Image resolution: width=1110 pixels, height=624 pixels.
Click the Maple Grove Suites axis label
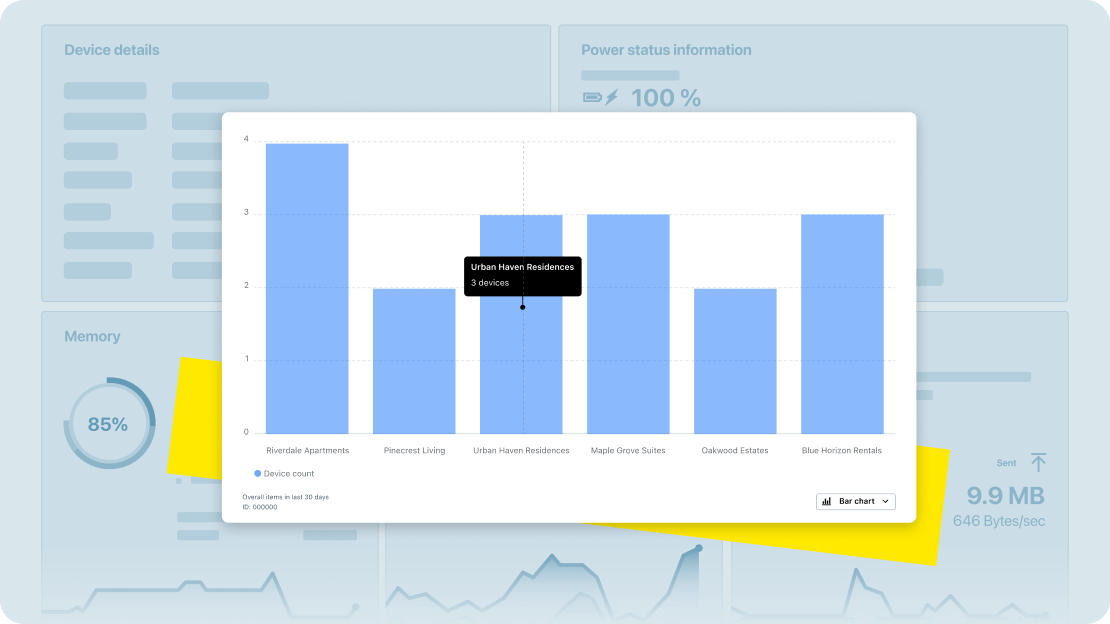[x=628, y=450]
